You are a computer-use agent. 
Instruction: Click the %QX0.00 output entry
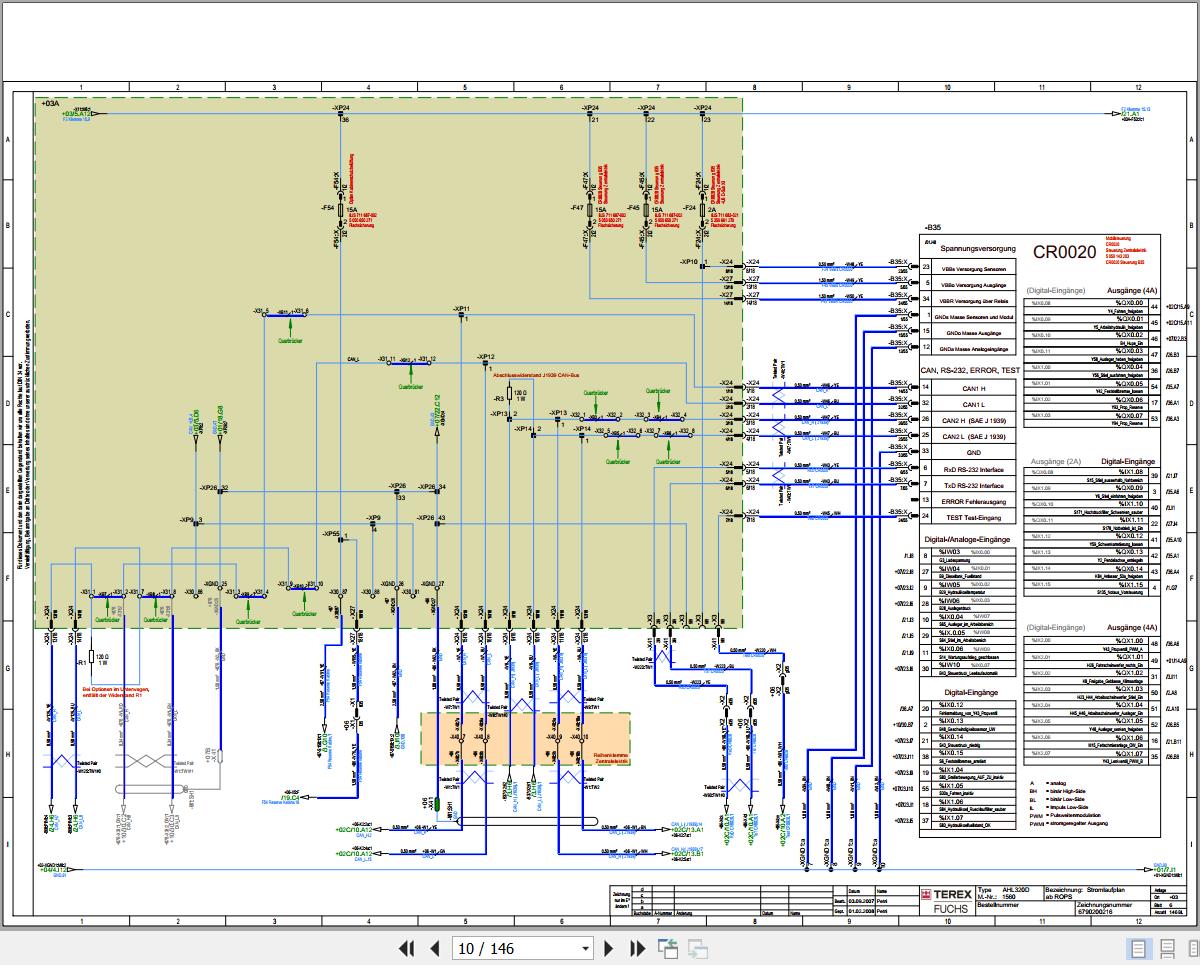(x=1129, y=301)
